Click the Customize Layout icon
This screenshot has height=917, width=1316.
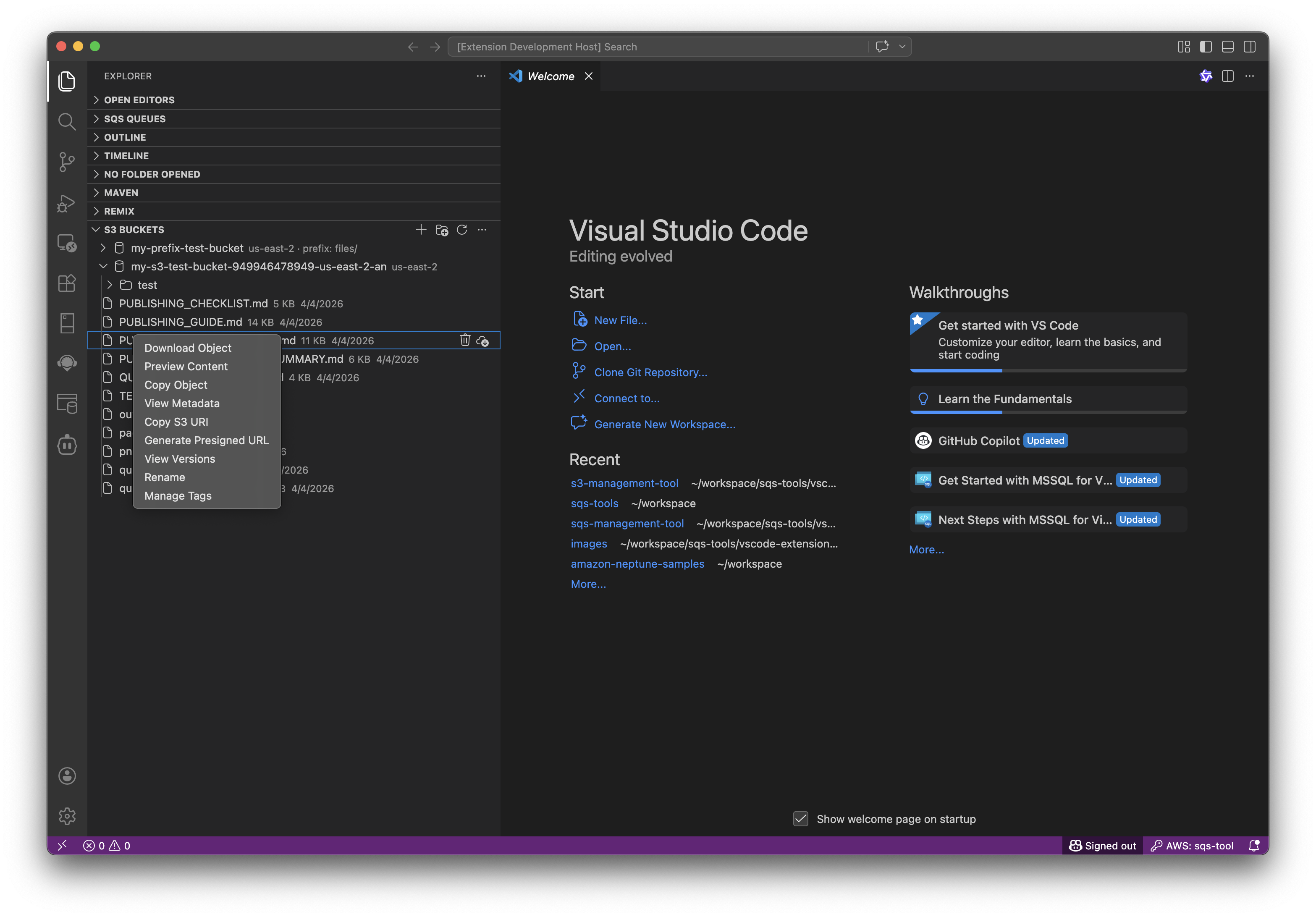(1184, 47)
